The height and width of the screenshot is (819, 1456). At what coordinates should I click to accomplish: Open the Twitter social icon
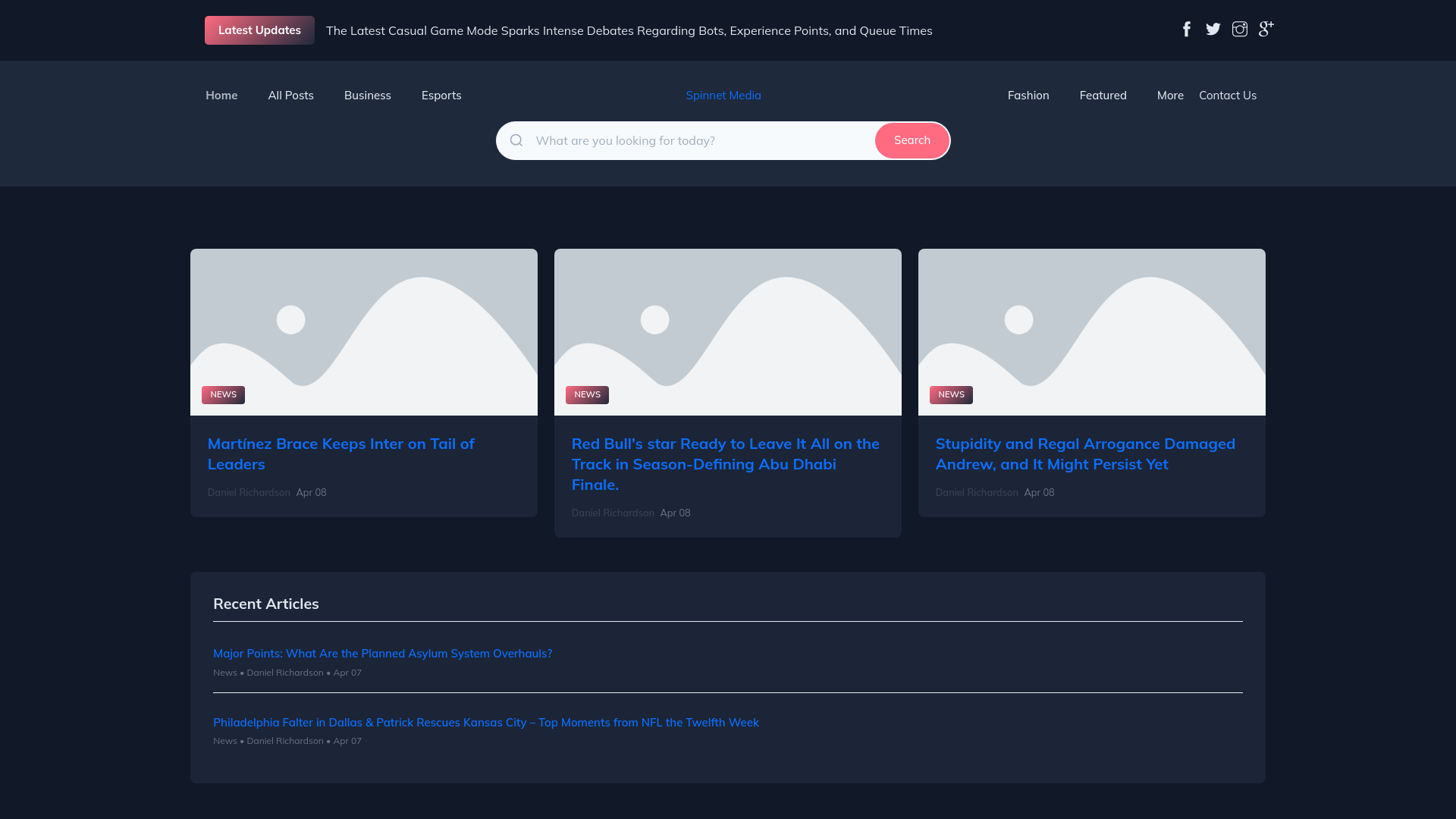1213,30
